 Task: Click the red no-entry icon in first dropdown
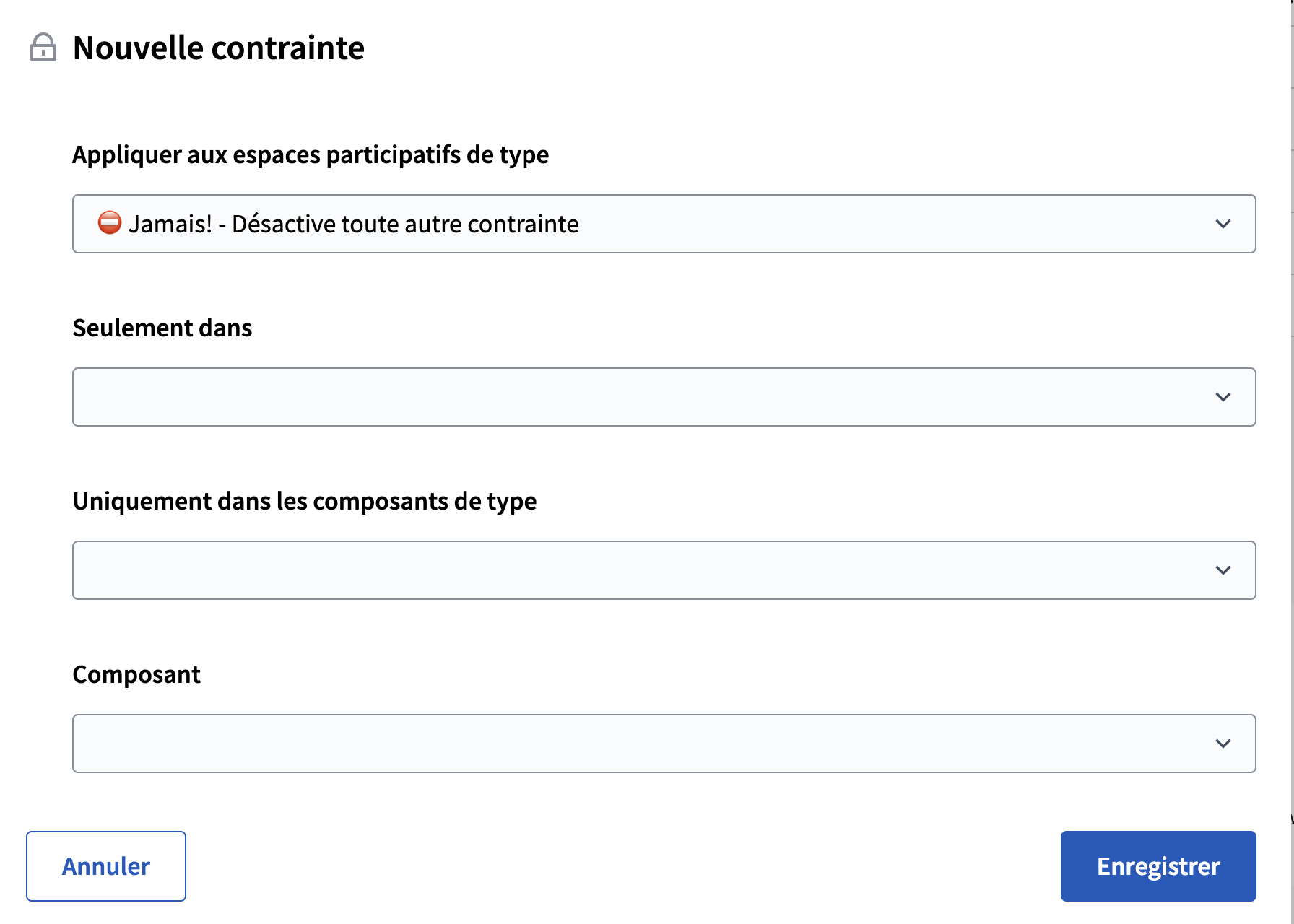(x=110, y=222)
